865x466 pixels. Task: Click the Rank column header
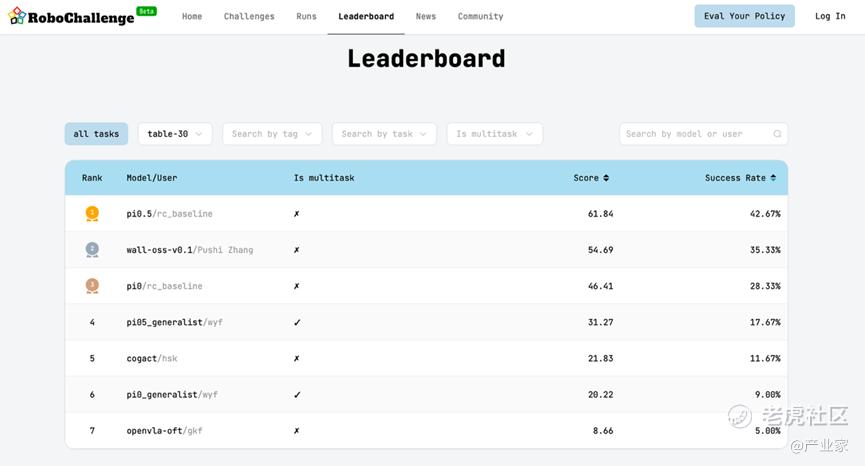92,178
